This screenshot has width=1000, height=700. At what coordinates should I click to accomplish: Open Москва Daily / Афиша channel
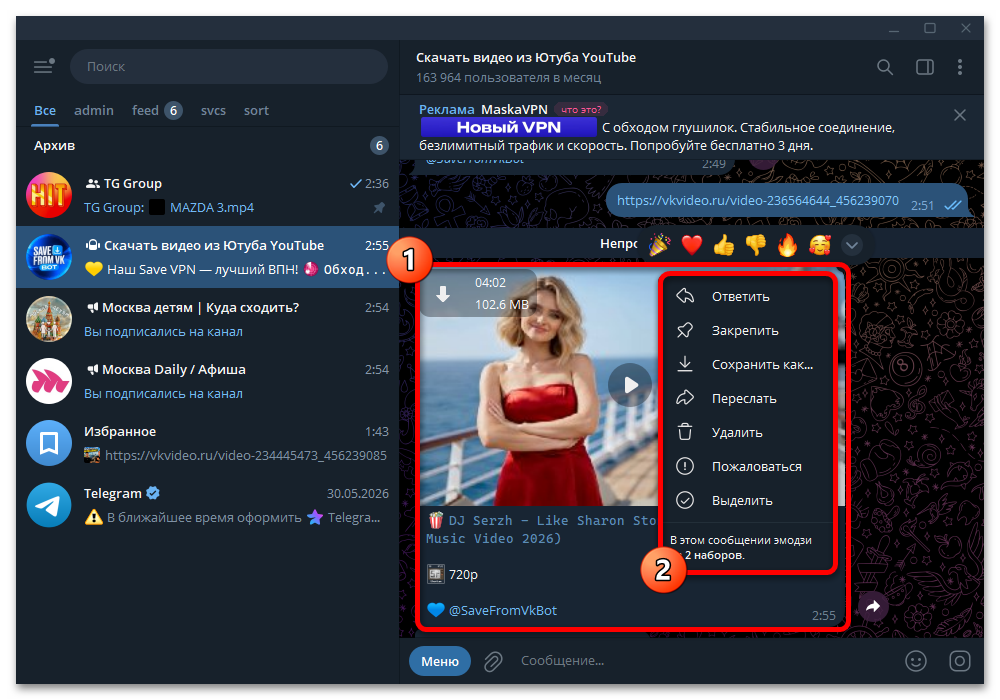pos(207,381)
